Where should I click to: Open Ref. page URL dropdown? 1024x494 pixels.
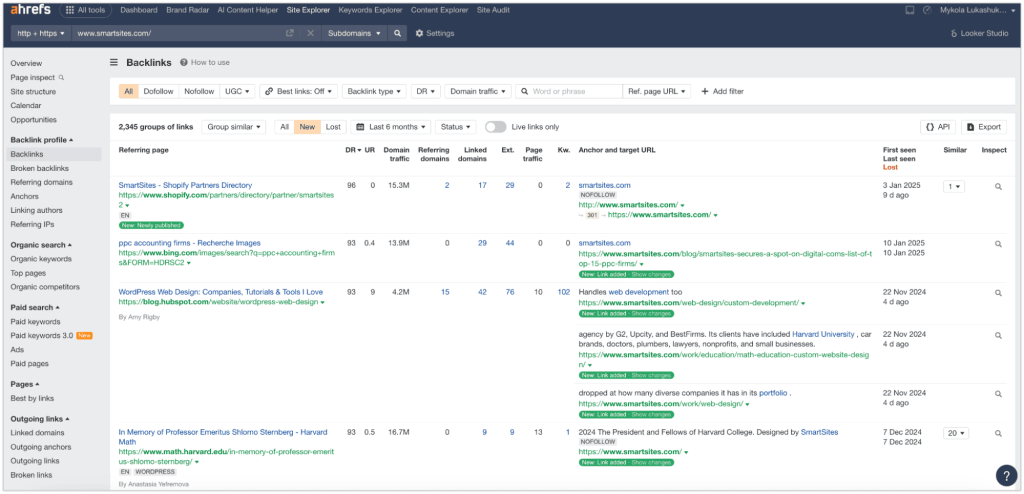[656, 91]
